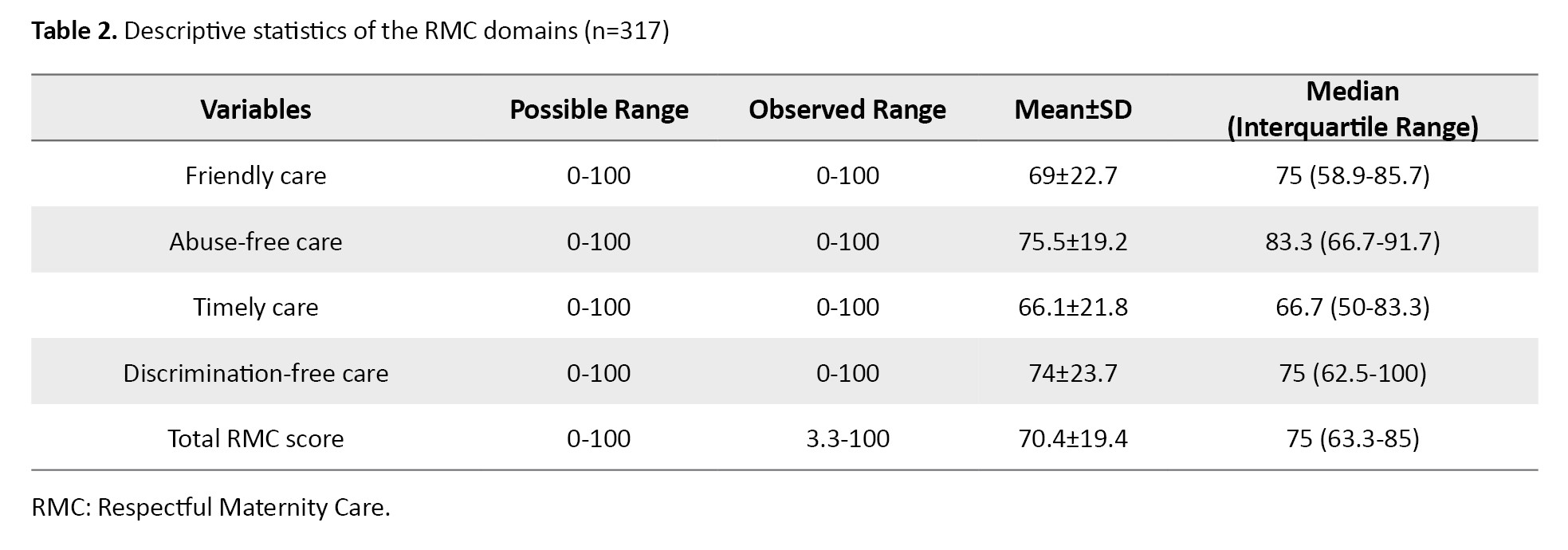Select the 3.3-100 observed range cell
The image size is (1568, 550).
coord(847,438)
